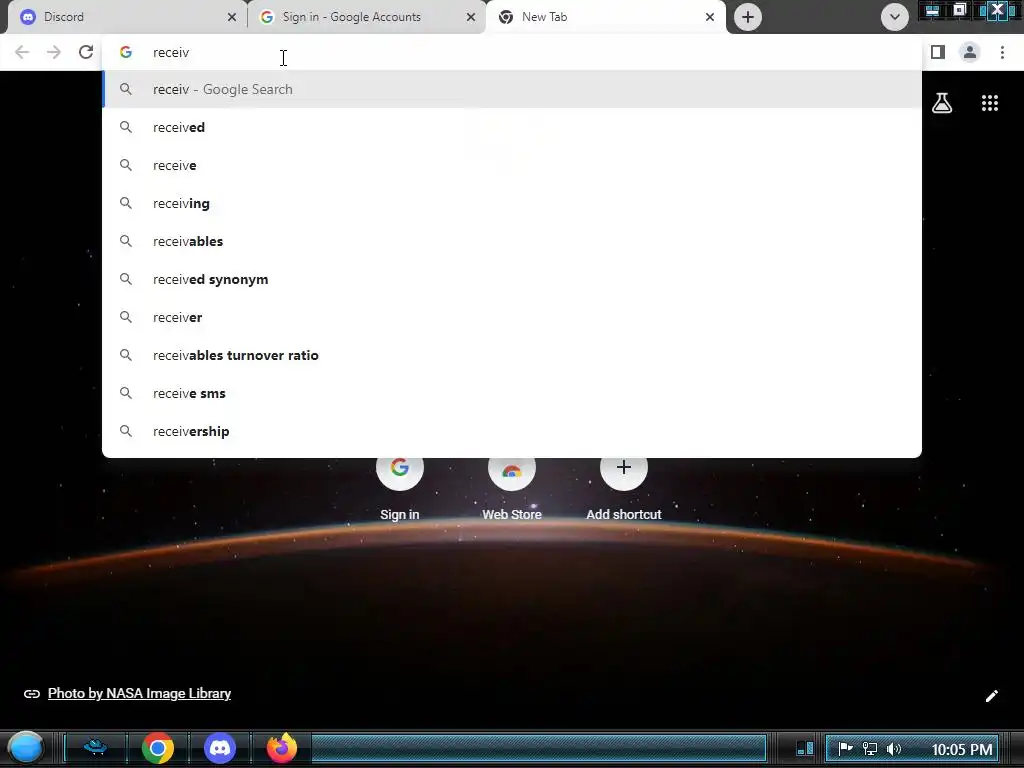
Task: Reload the page
Action: coord(86,52)
